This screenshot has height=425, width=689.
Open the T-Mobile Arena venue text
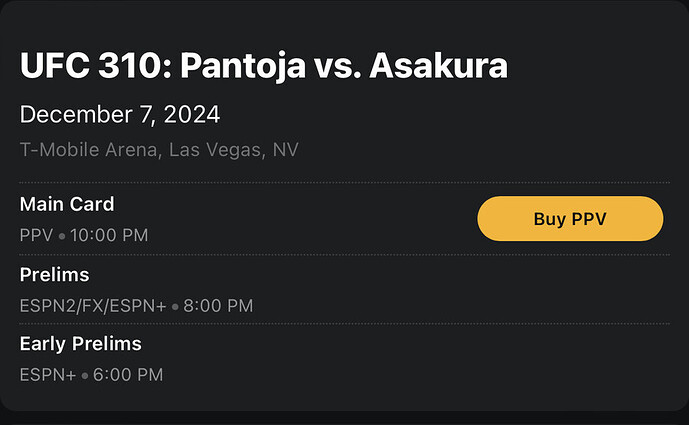point(90,150)
